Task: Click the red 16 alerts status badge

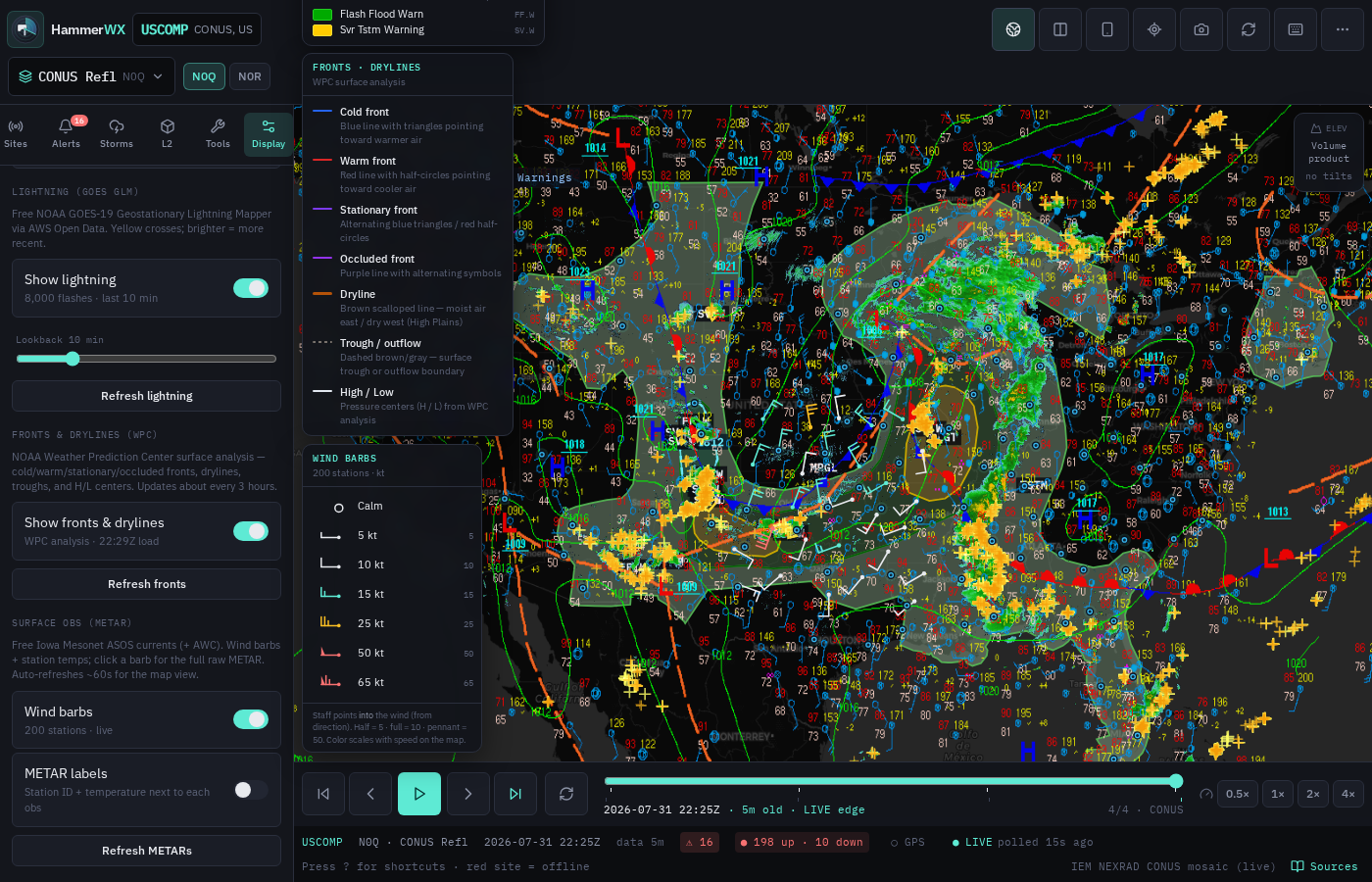Action: [700, 842]
